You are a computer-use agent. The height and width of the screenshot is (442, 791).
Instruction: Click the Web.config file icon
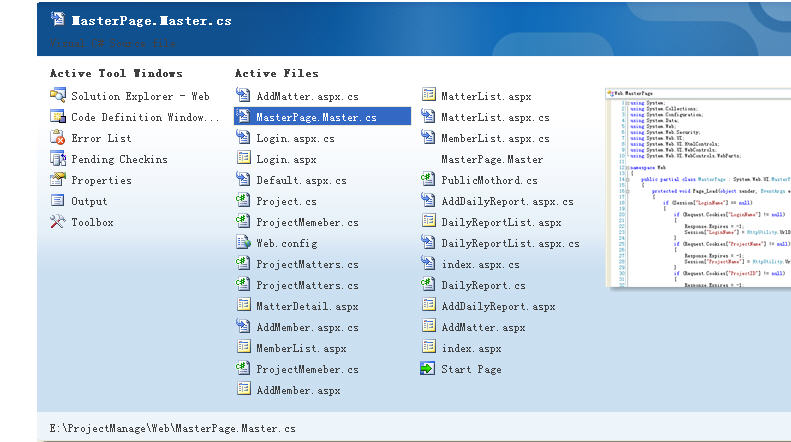(x=243, y=242)
